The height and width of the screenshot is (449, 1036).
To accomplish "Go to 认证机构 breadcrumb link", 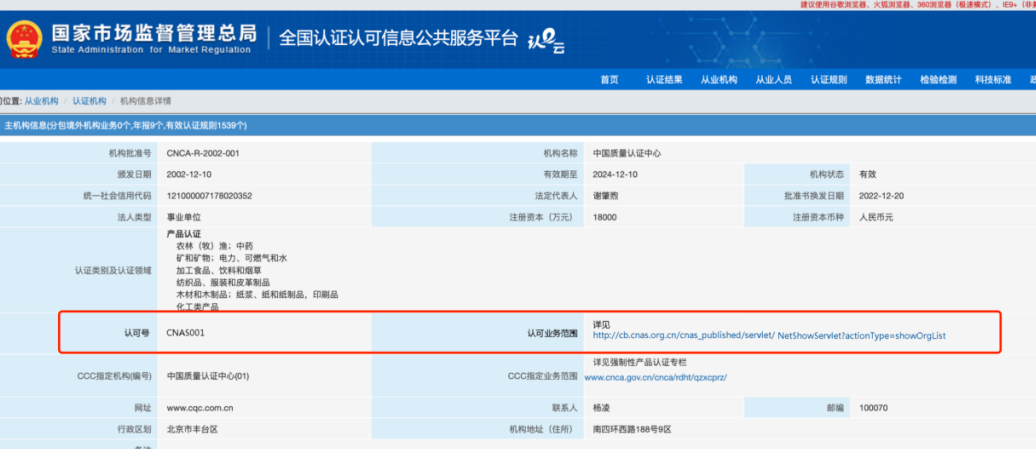I will [89, 101].
